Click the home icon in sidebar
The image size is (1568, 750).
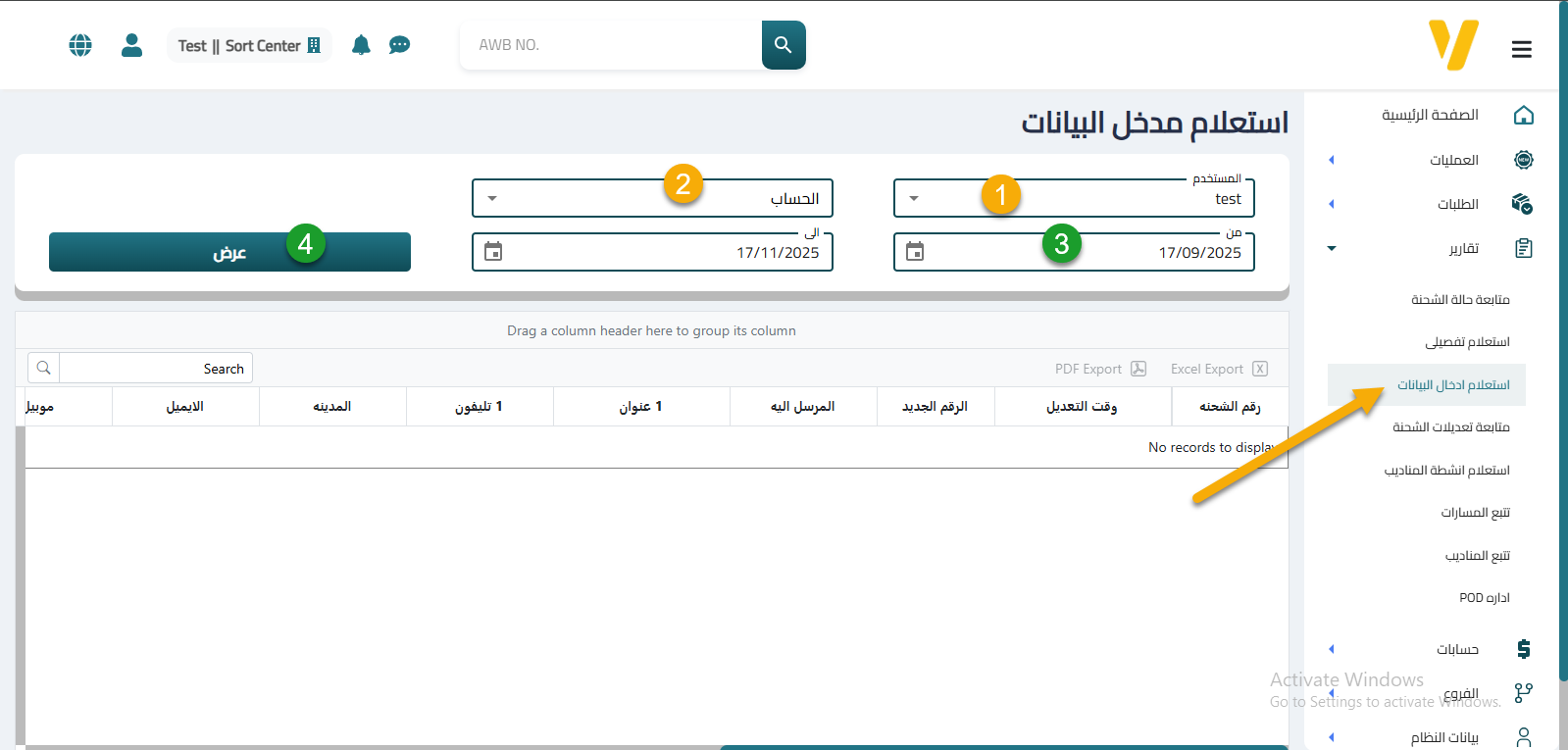pos(1523,116)
